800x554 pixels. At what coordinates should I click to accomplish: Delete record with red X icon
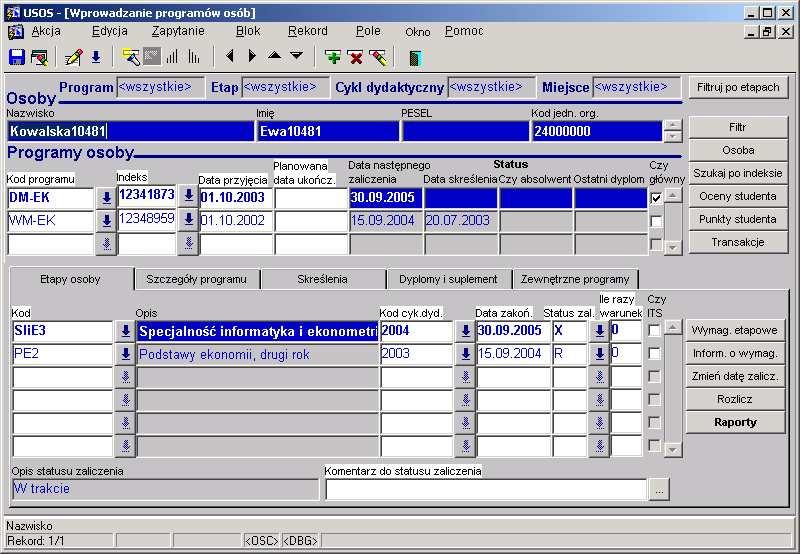[356, 57]
